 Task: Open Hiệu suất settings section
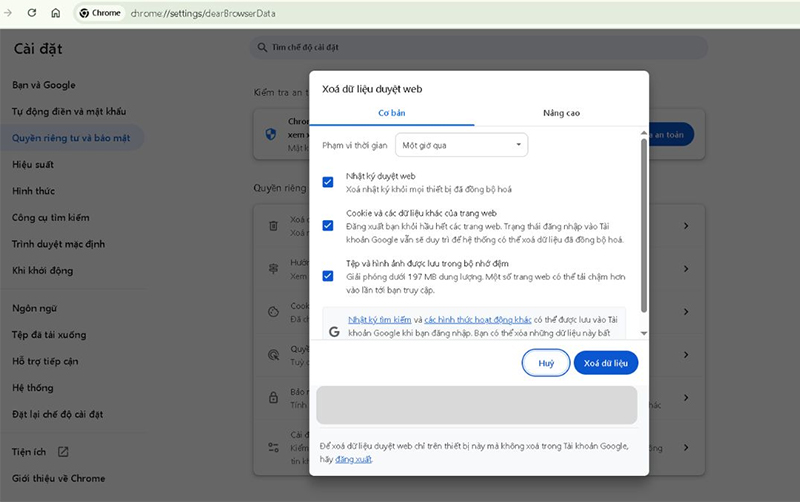33,164
